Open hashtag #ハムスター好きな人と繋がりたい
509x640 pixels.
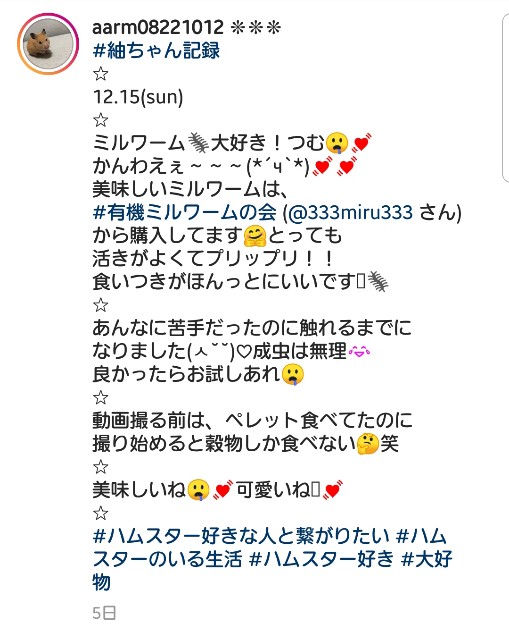(241, 536)
